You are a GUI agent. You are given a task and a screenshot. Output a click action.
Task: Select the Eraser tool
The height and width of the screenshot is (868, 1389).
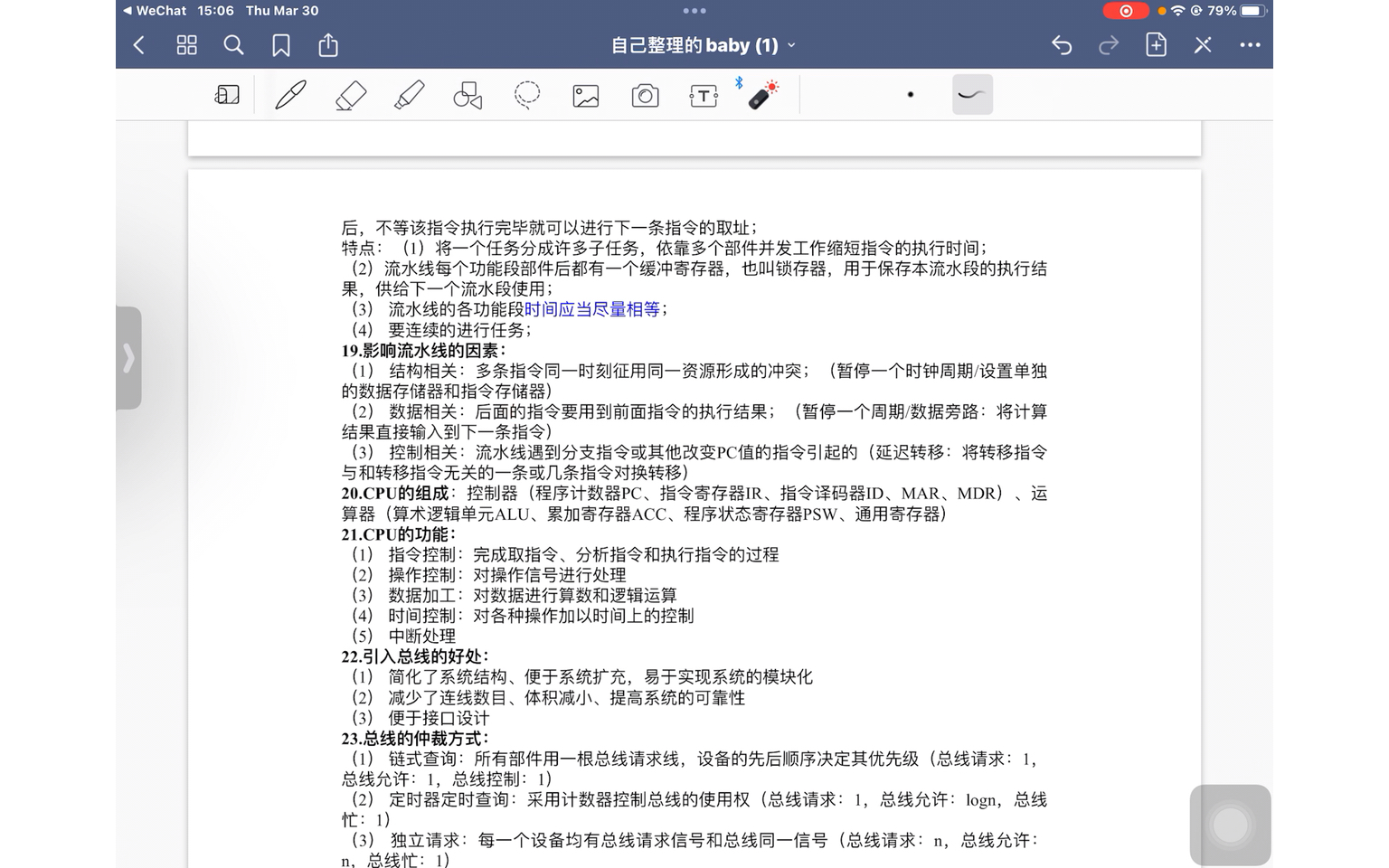[x=350, y=95]
